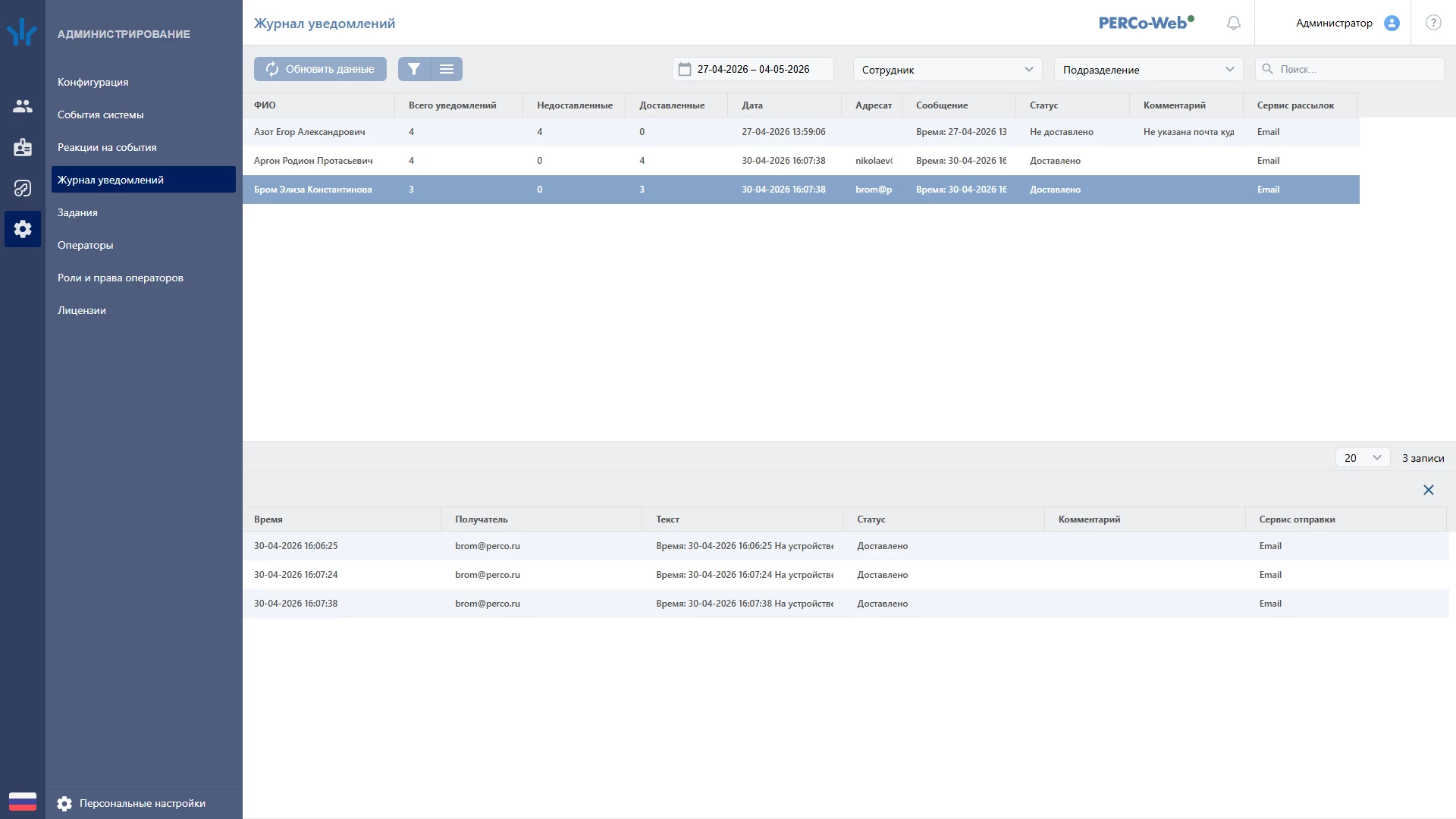Open the Сотрудник dropdown
1456x819 pixels.
pos(947,69)
